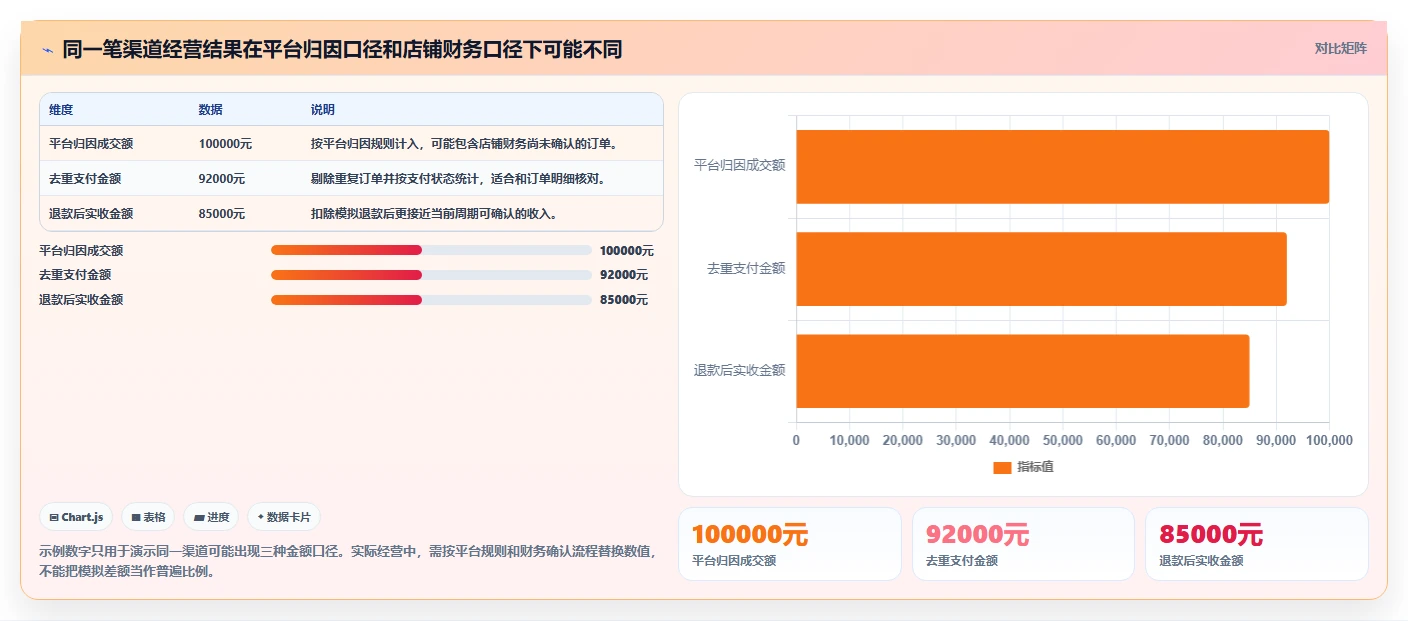Click the 85000元 data card

(x=1256, y=544)
